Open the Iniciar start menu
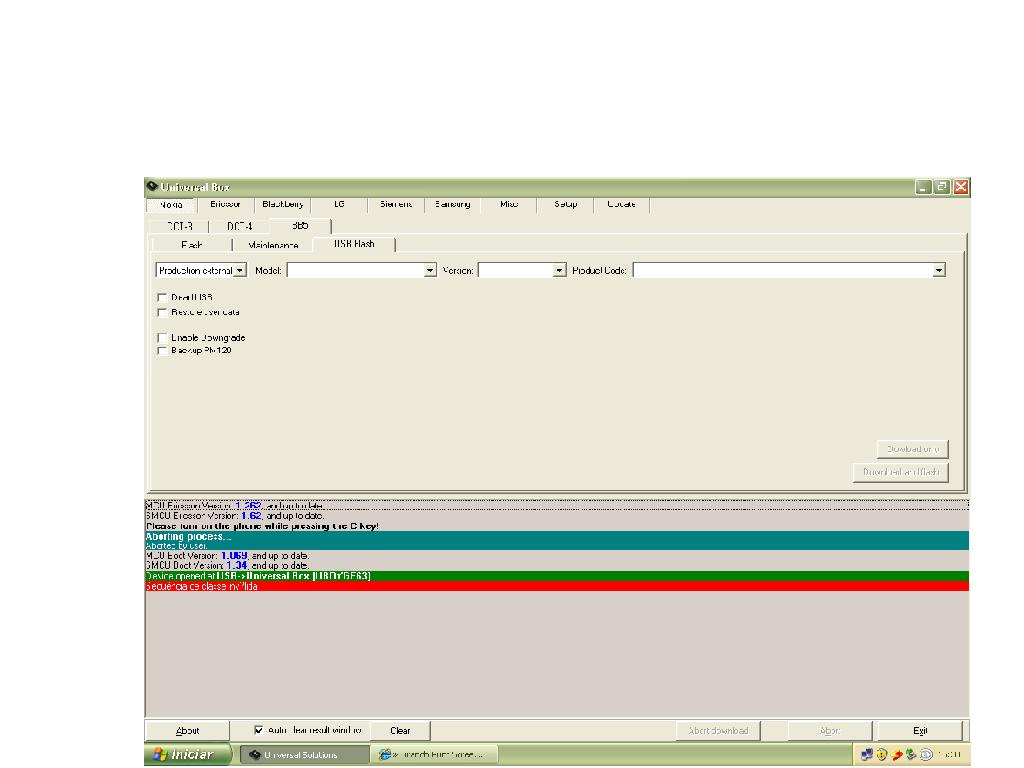 click(x=189, y=755)
